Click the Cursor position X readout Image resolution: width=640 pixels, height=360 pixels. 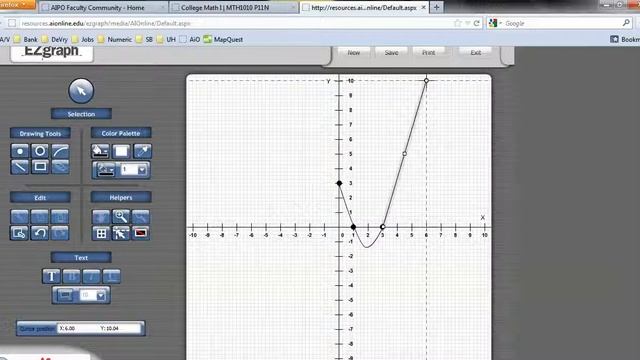[x=68, y=328]
